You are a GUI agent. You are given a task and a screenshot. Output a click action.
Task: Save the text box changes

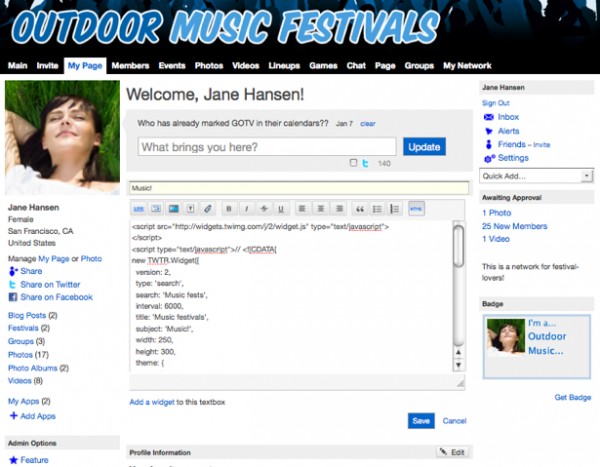[x=421, y=421]
